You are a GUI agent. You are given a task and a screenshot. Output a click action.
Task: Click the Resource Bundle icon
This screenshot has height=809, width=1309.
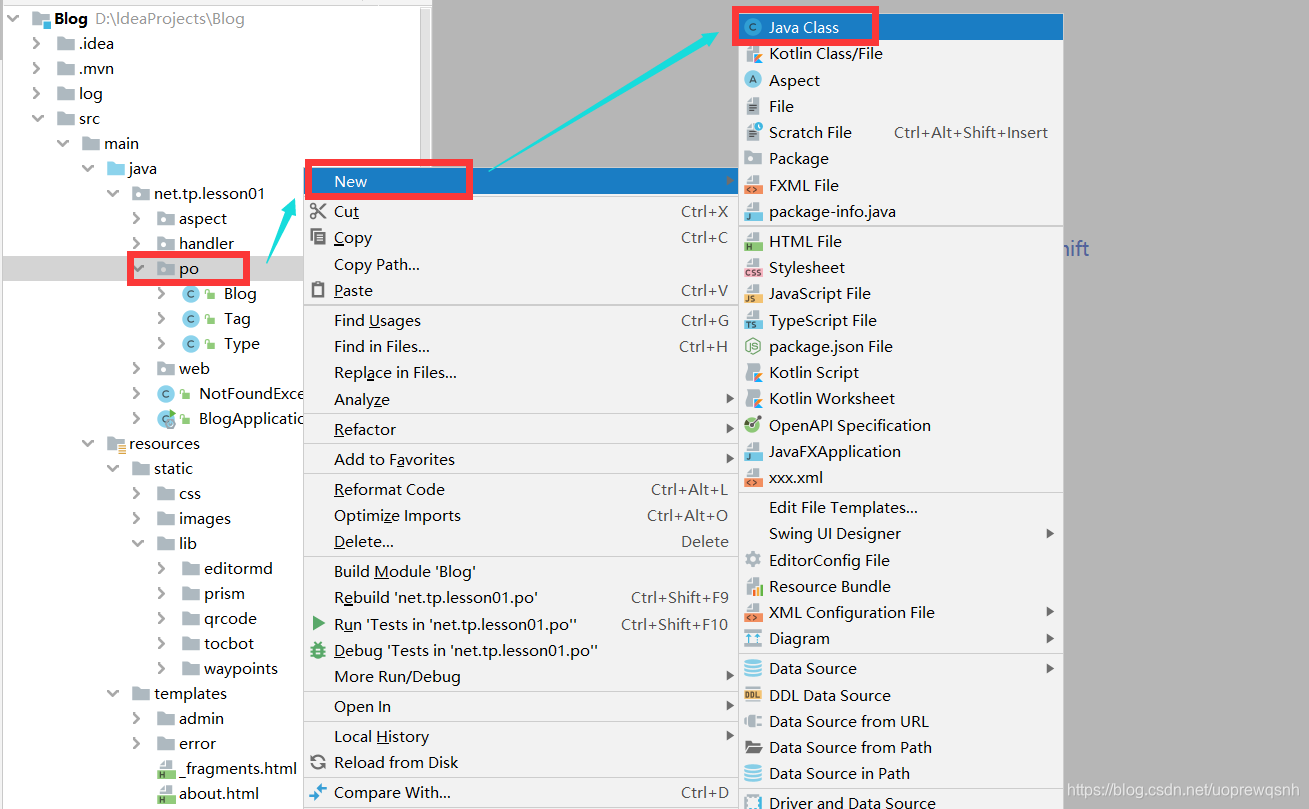point(753,586)
